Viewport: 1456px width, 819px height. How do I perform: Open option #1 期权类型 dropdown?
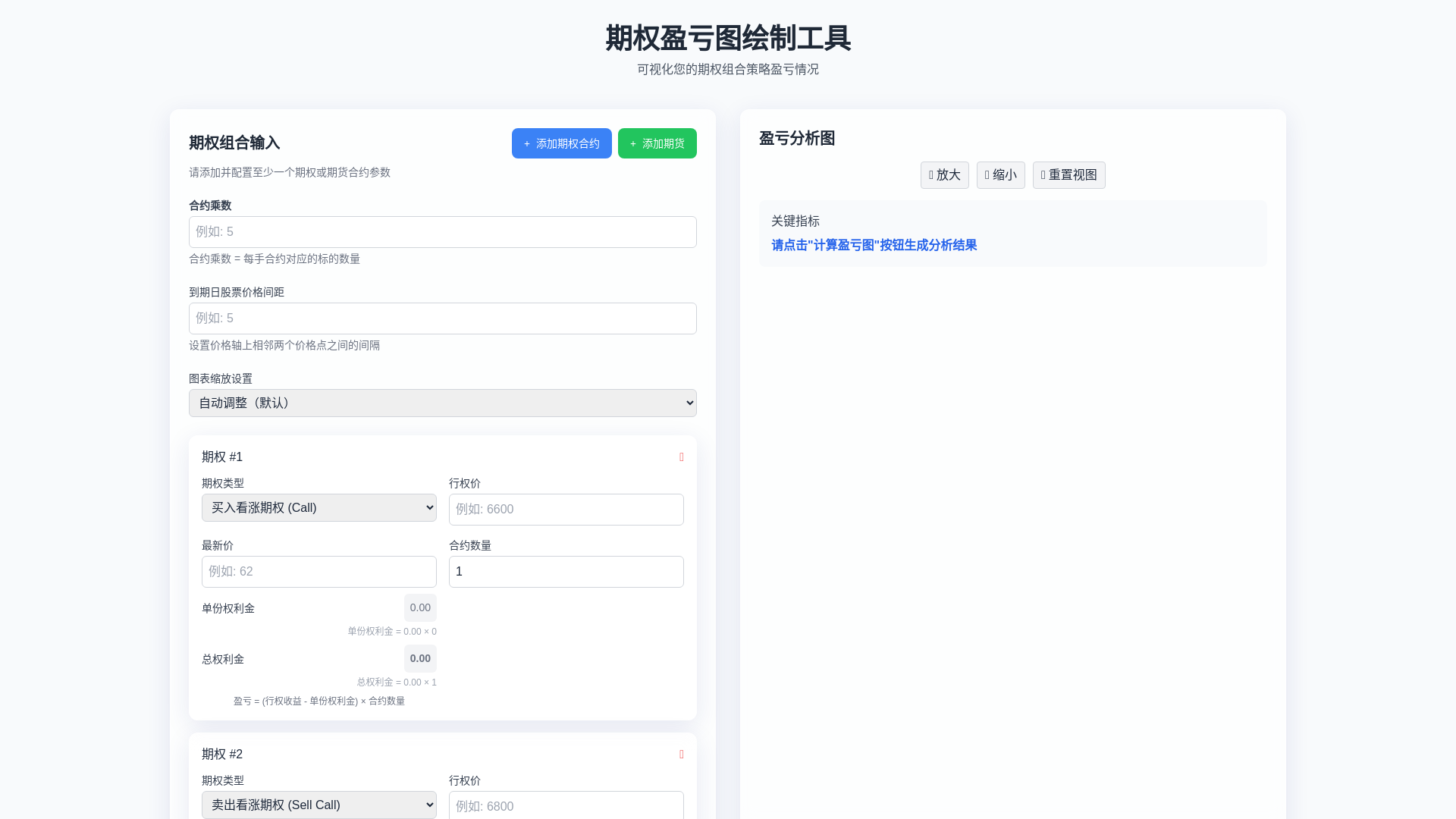tap(318, 508)
